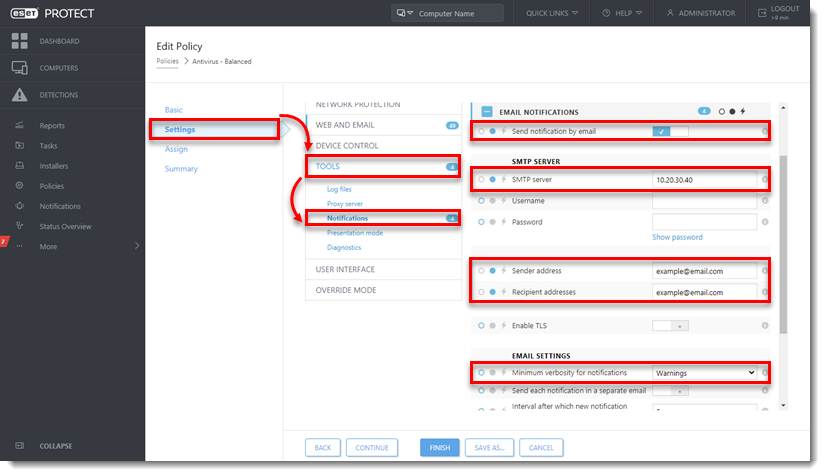Image resolution: width=825 pixels, height=476 pixels.
Task: Open the Quick Links dropdown
Action: [x=552, y=13]
